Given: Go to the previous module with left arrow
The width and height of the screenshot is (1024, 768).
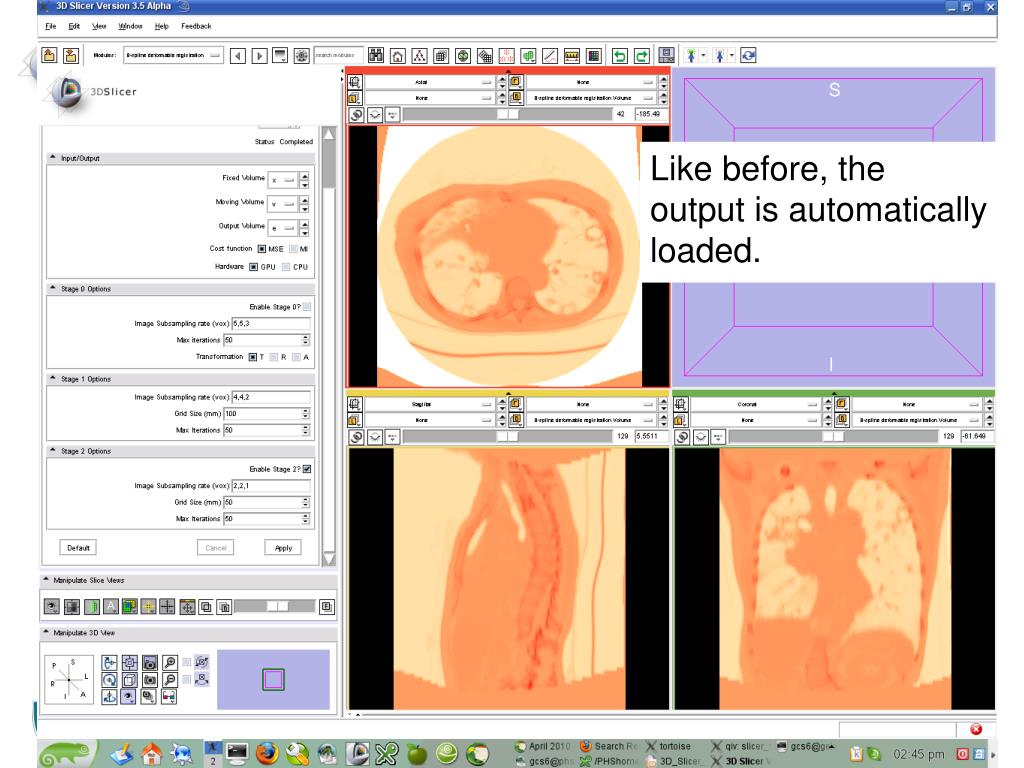Looking at the screenshot, I should [238, 56].
